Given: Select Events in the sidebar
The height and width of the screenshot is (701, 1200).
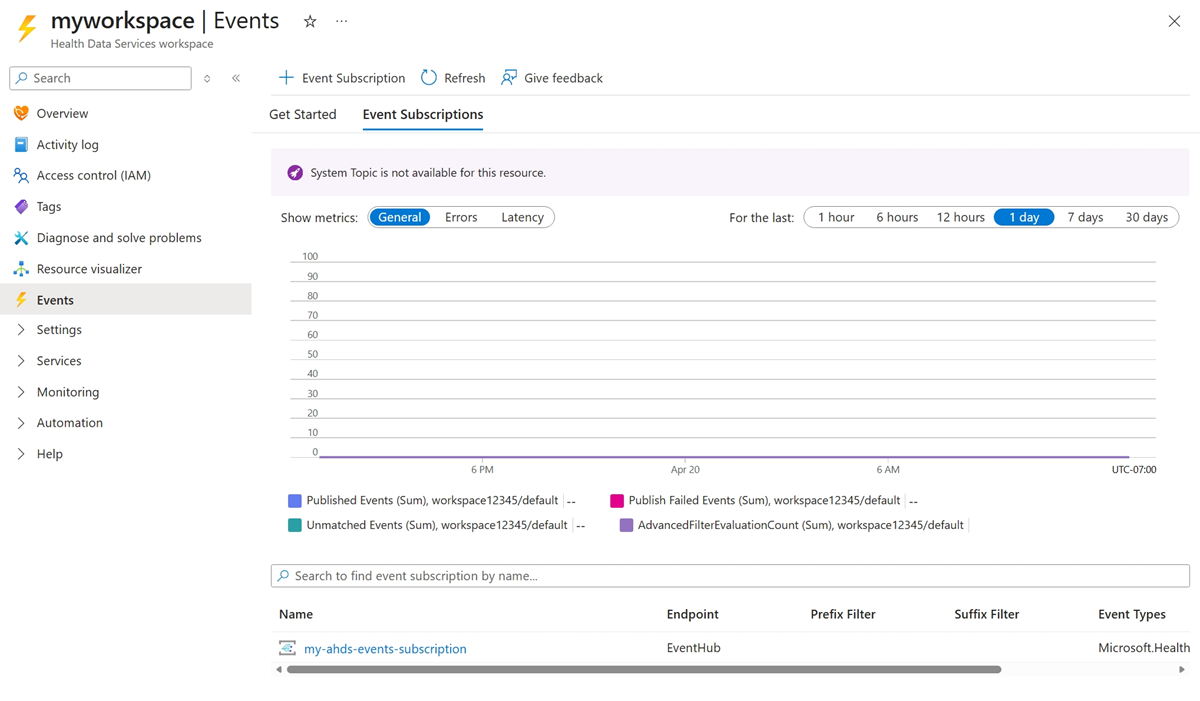Looking at the screenshot, I should [x=126, y=299].
